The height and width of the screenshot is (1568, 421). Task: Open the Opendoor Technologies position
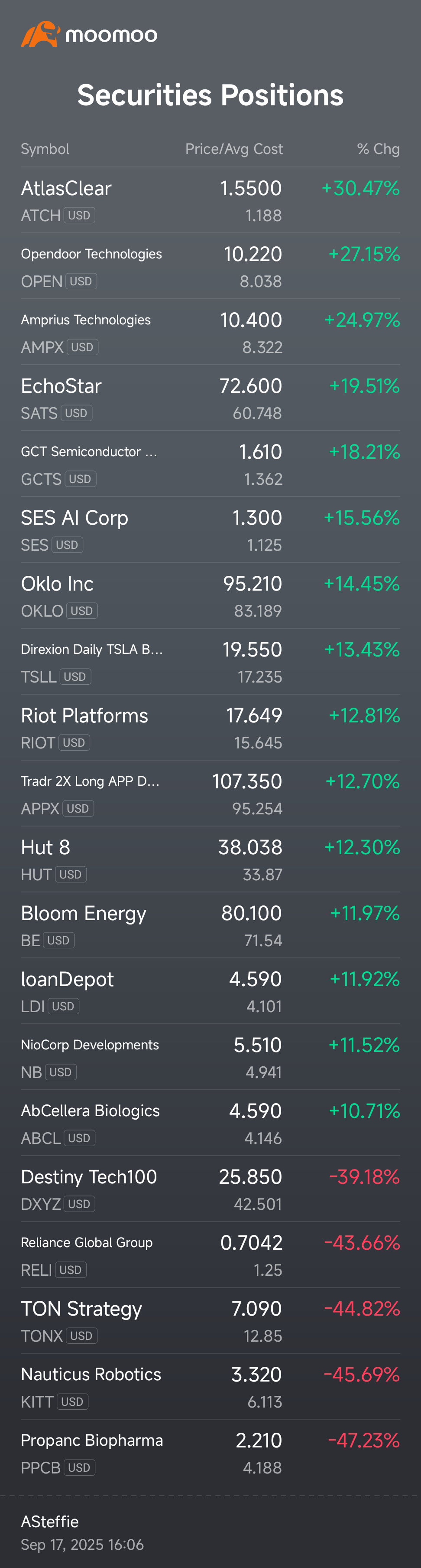point(91,254)
